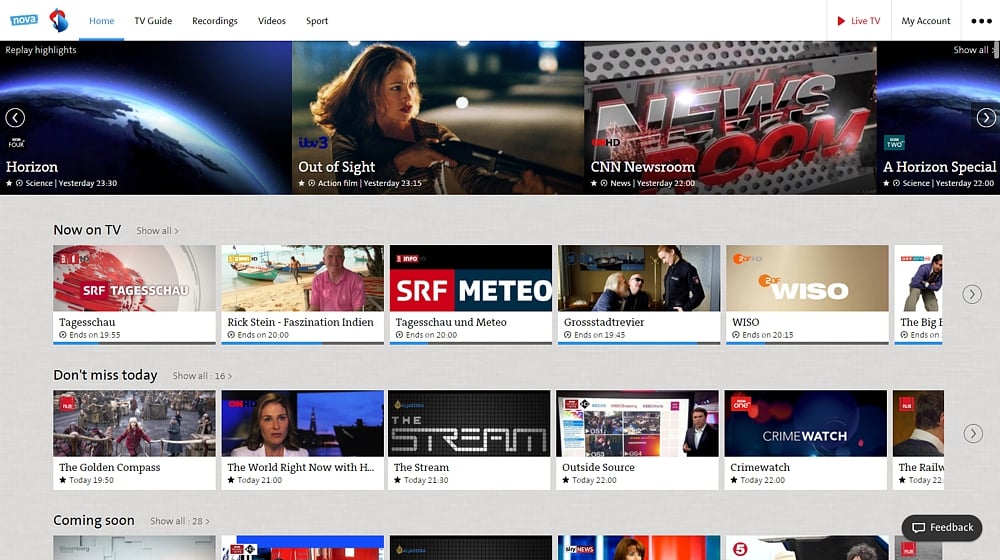Open the Outside Source thumbnail
1000x560 pixels.
[637, 424]
